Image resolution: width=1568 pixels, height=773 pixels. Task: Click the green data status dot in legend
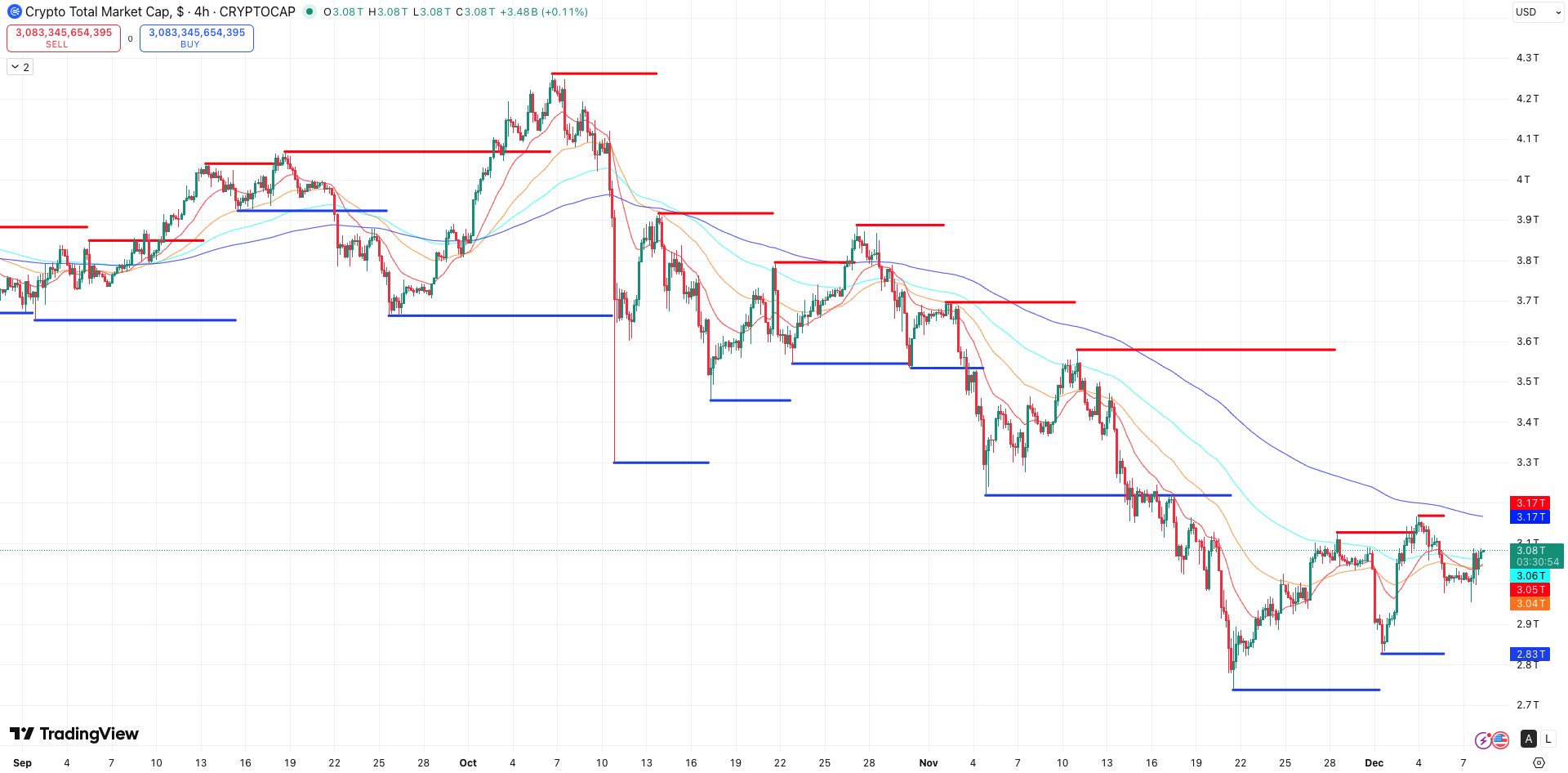pos(309,11)
